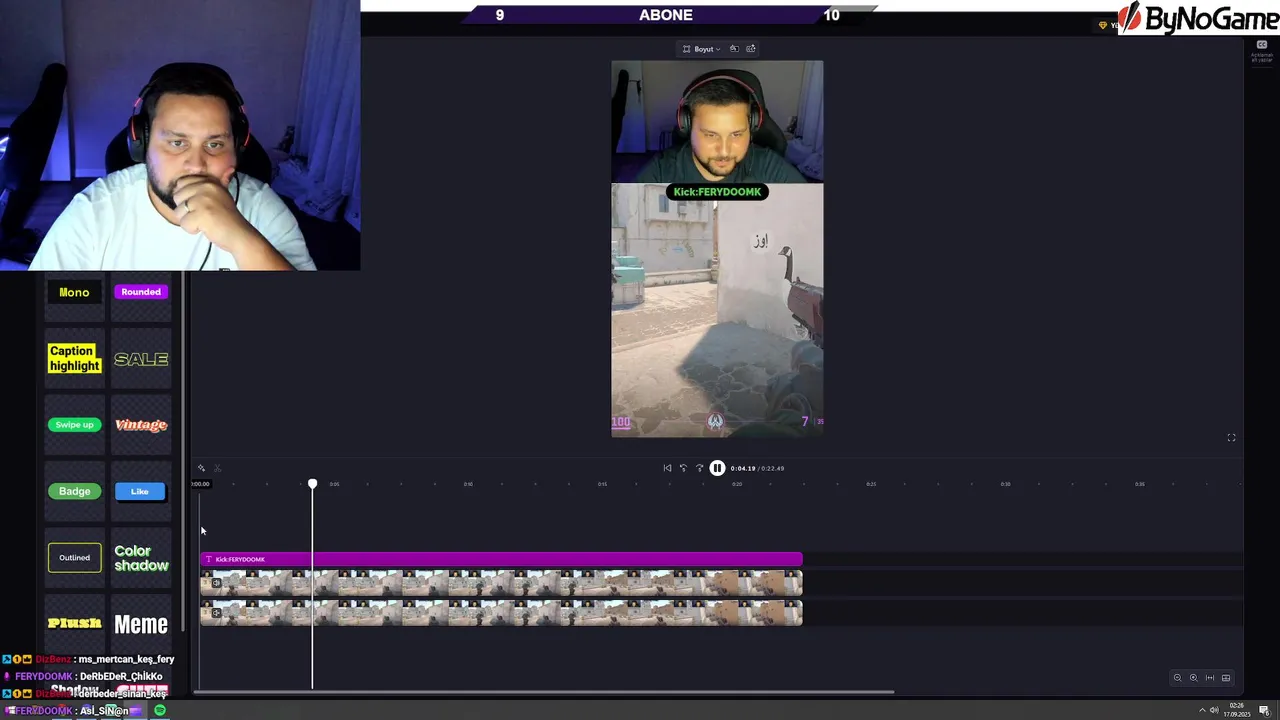This screenshot has width=1280, height=720.
Task: Click the 0:20 mark on the ruler
Action: pos(736,484)
